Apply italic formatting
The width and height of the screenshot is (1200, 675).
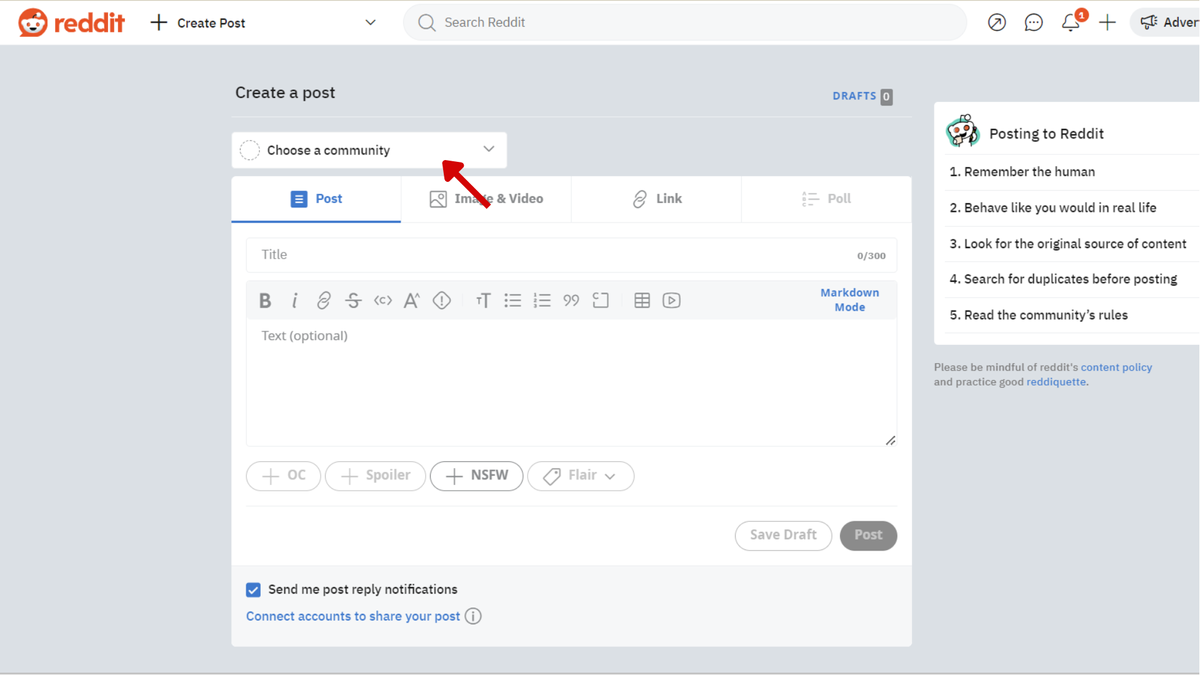click(295, 300)
